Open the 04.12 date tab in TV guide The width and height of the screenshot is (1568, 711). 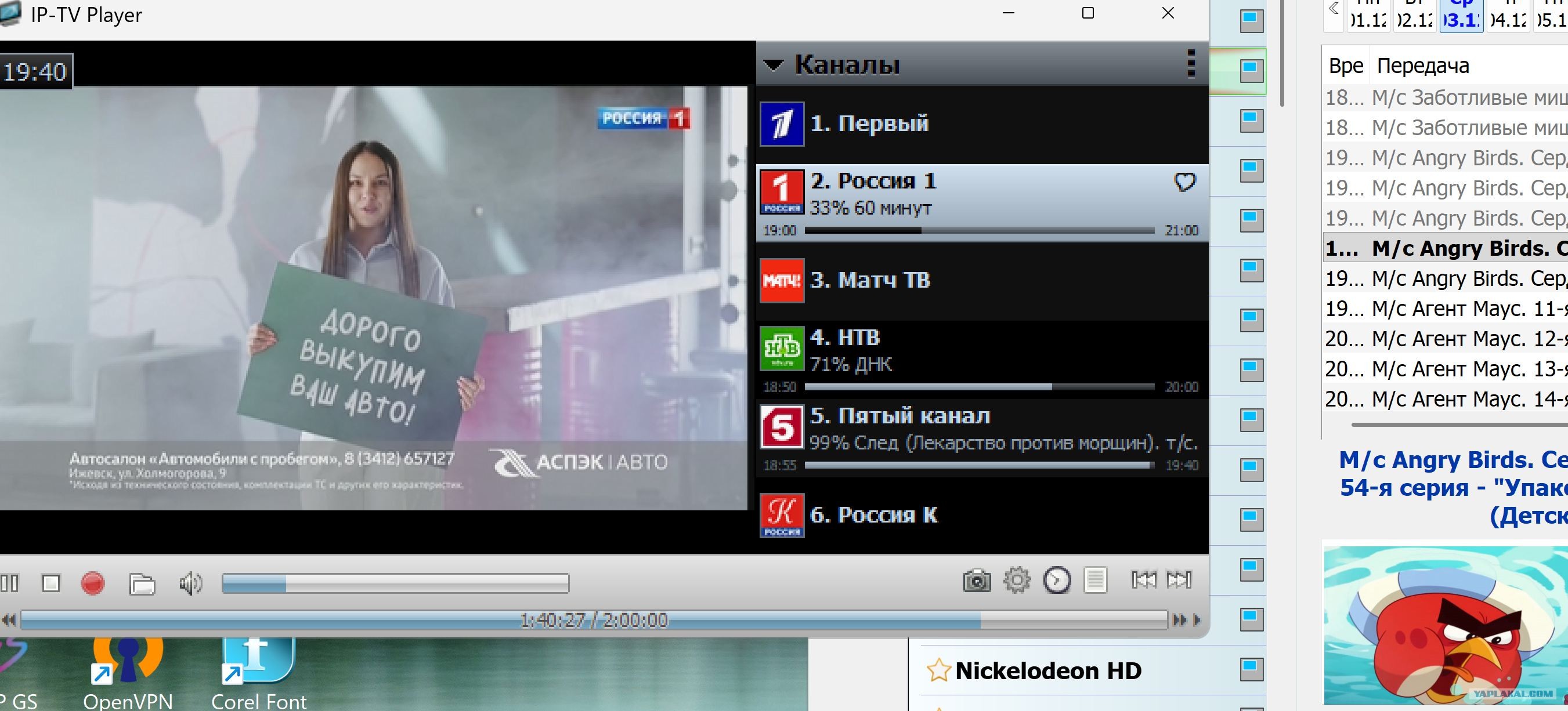(x=1508, y=16)
